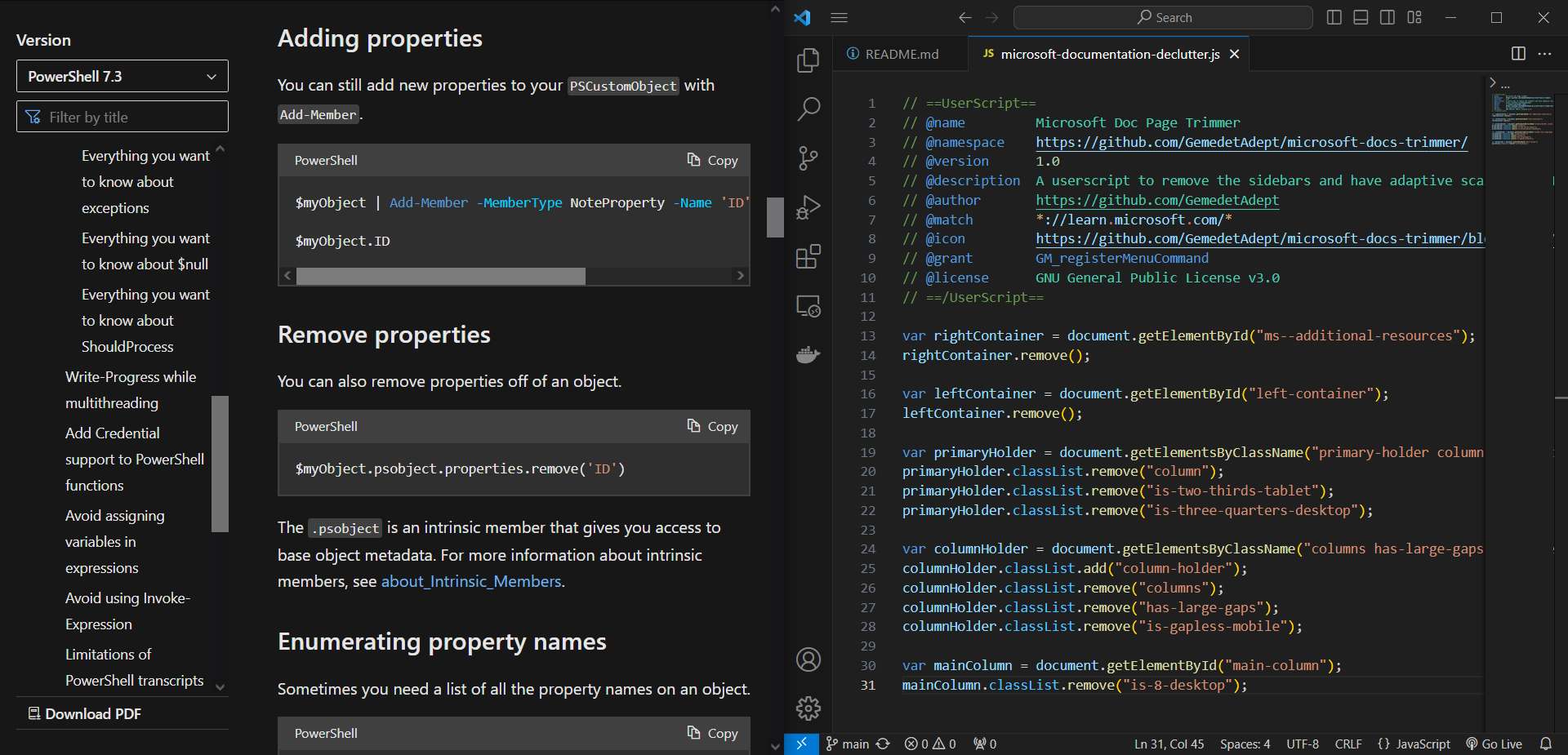Click the ports forwarded status item
Image resolution: width=1568 pixels, height=755 pixels.
[985, 744]
